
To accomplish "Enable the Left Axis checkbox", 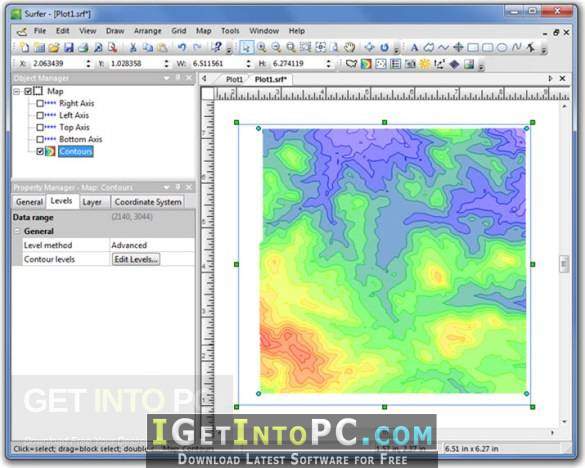I will (40, 115).
